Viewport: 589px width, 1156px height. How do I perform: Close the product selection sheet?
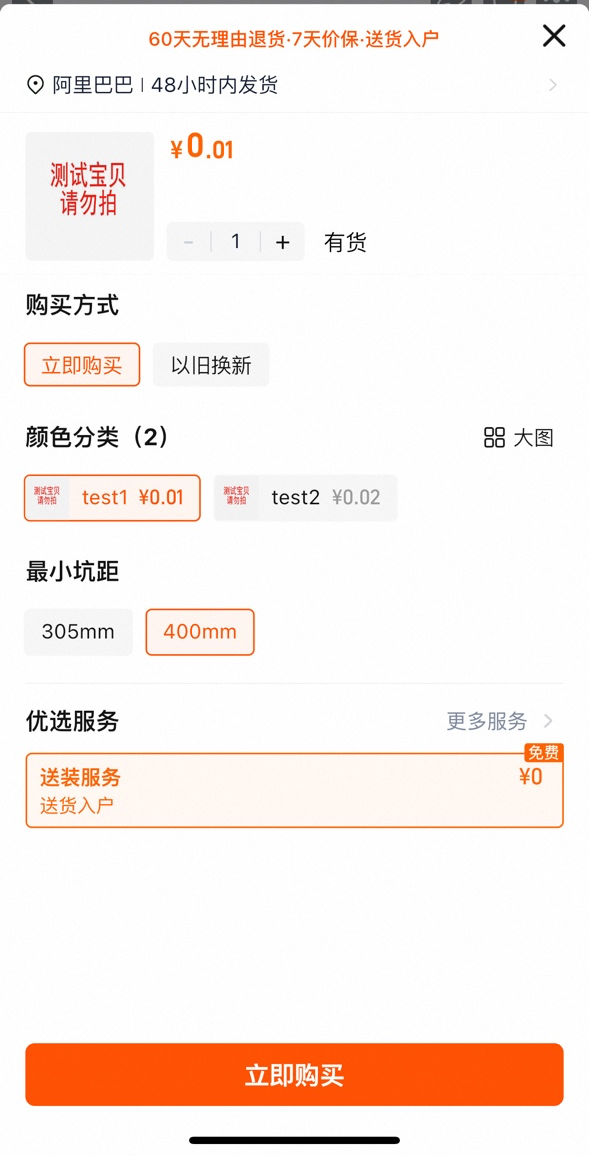(x=554, y=35)
